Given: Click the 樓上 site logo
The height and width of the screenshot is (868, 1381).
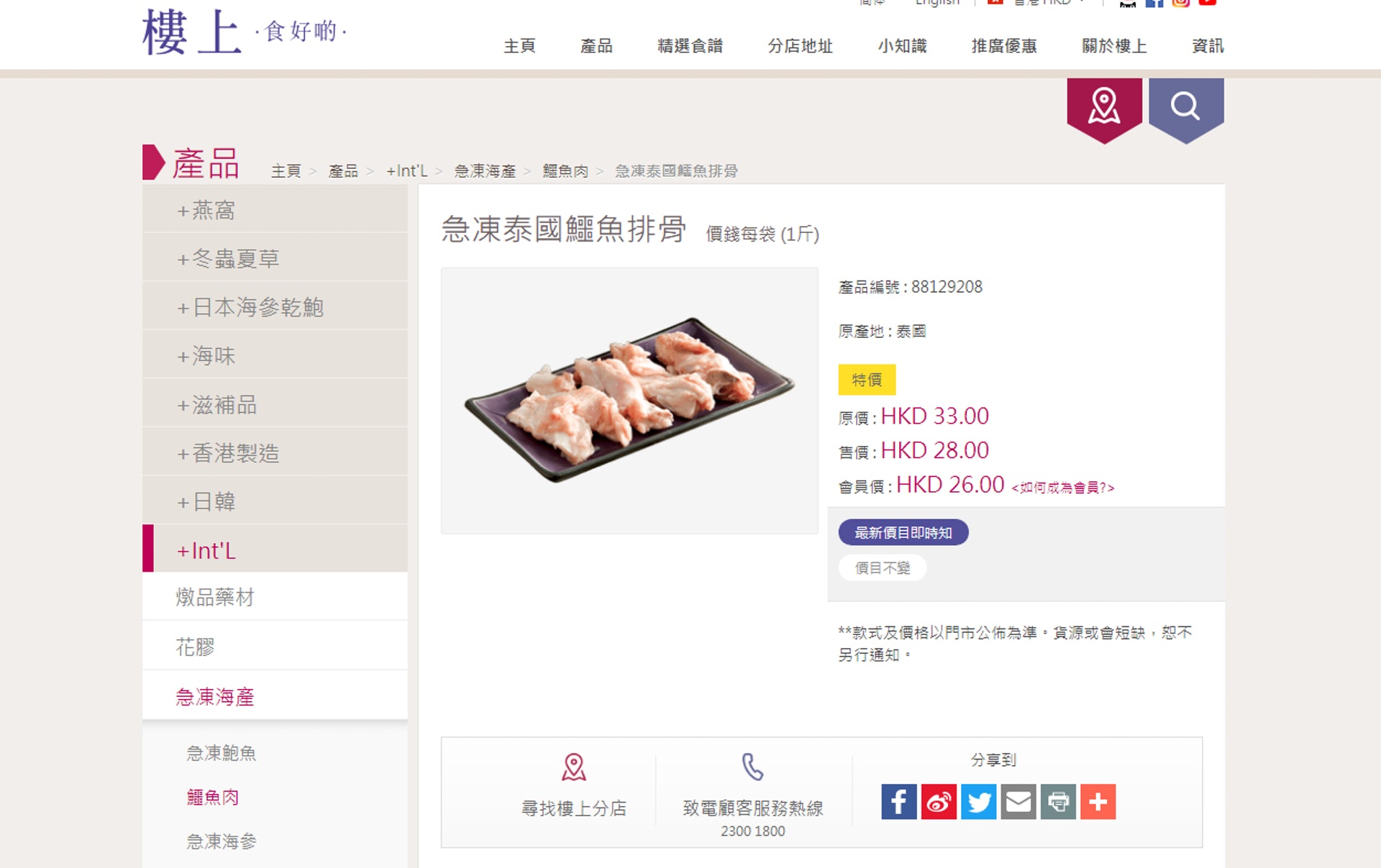Looking at the screenshot, I should [245, 32].
